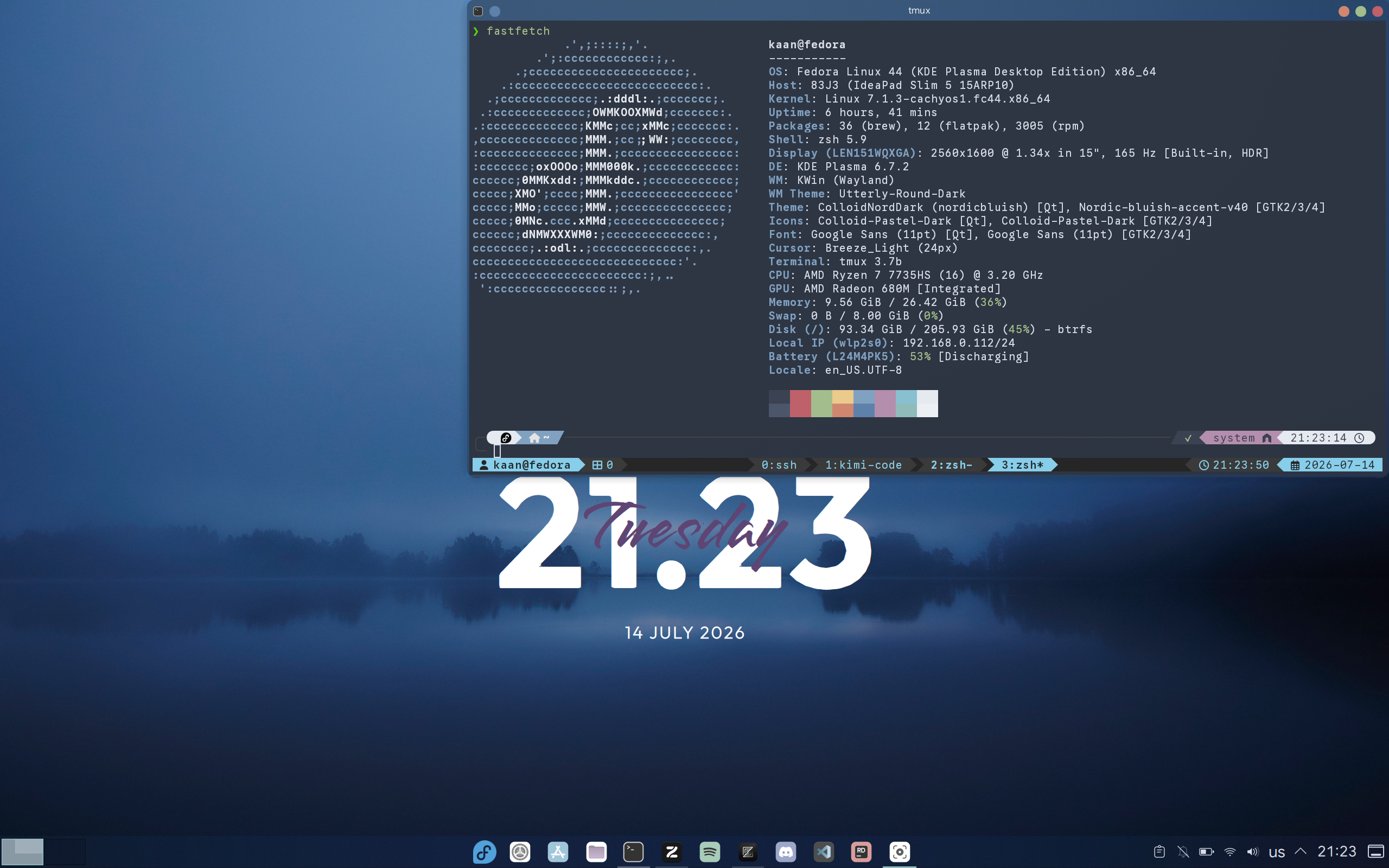Open the volume speaker tray icon

[x=1253, y=851]
